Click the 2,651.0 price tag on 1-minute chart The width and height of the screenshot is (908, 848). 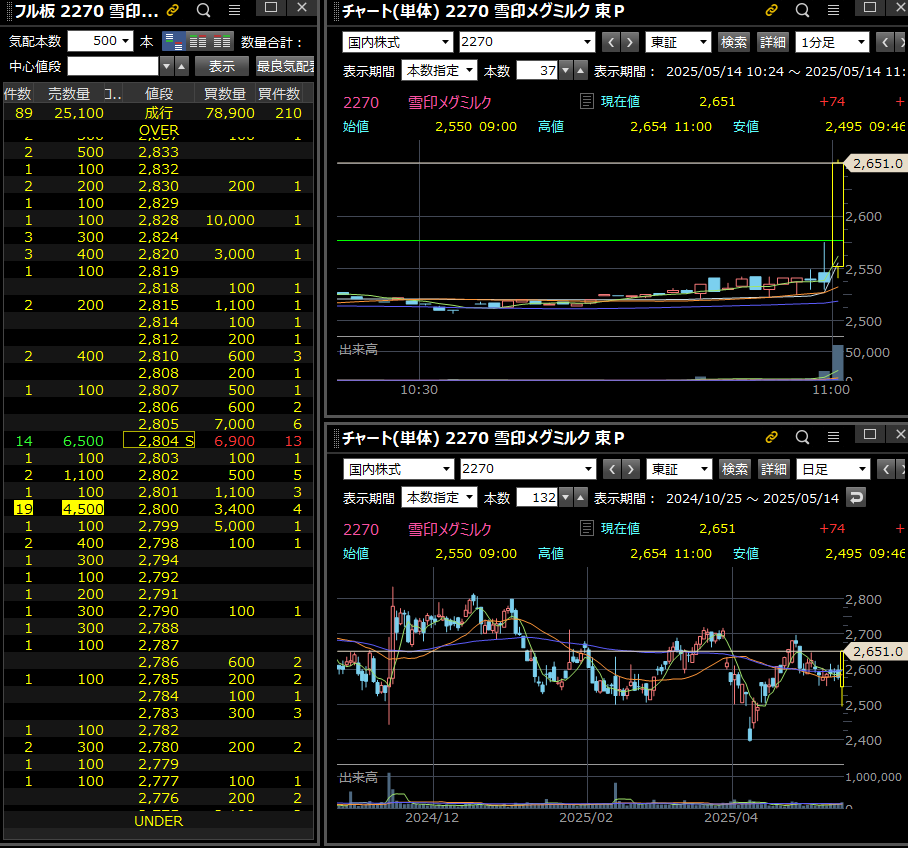point(876,163)
